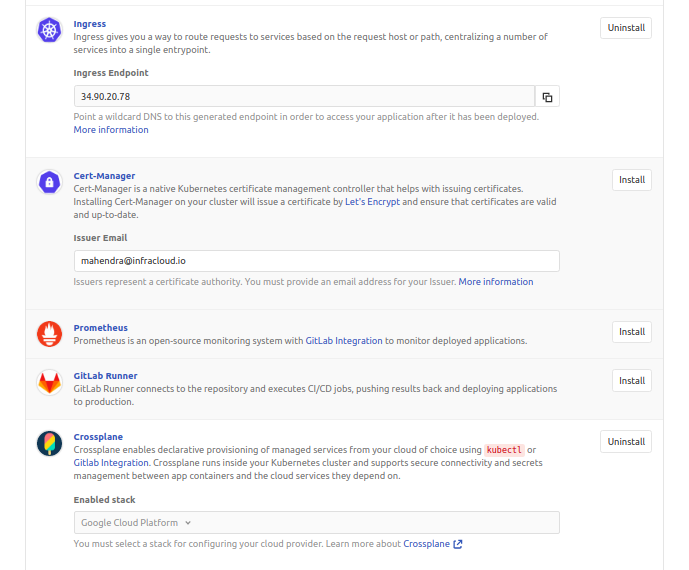
Task: Open the Ingress title link
Action: tap(90, 24)
